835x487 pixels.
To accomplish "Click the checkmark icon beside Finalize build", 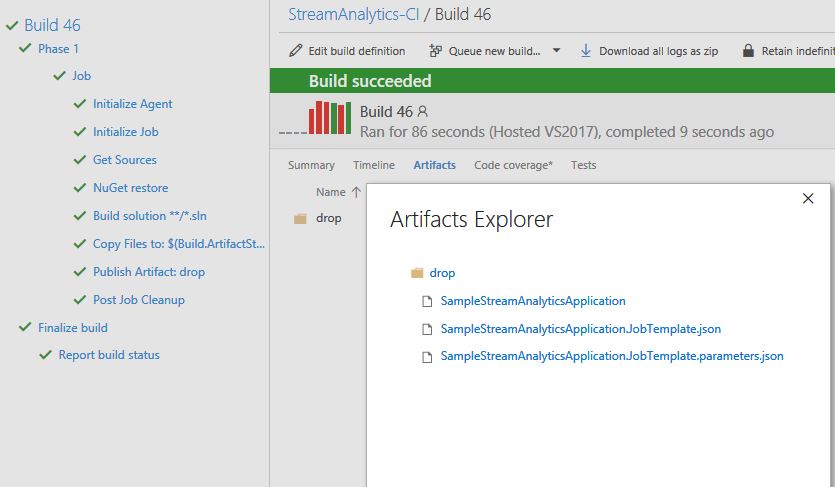I will pyautogui.click(x=25, y=327).
